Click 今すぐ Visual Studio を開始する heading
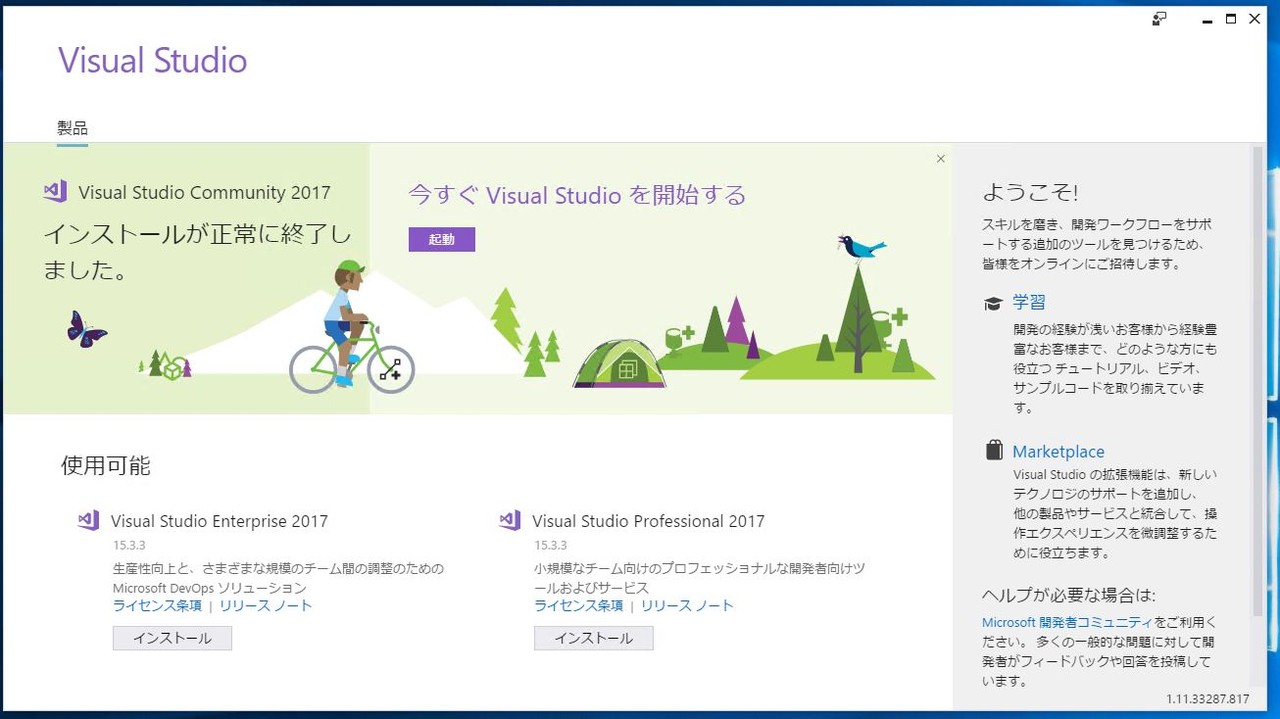The image size is (1280, 719). tap(577, 195)
